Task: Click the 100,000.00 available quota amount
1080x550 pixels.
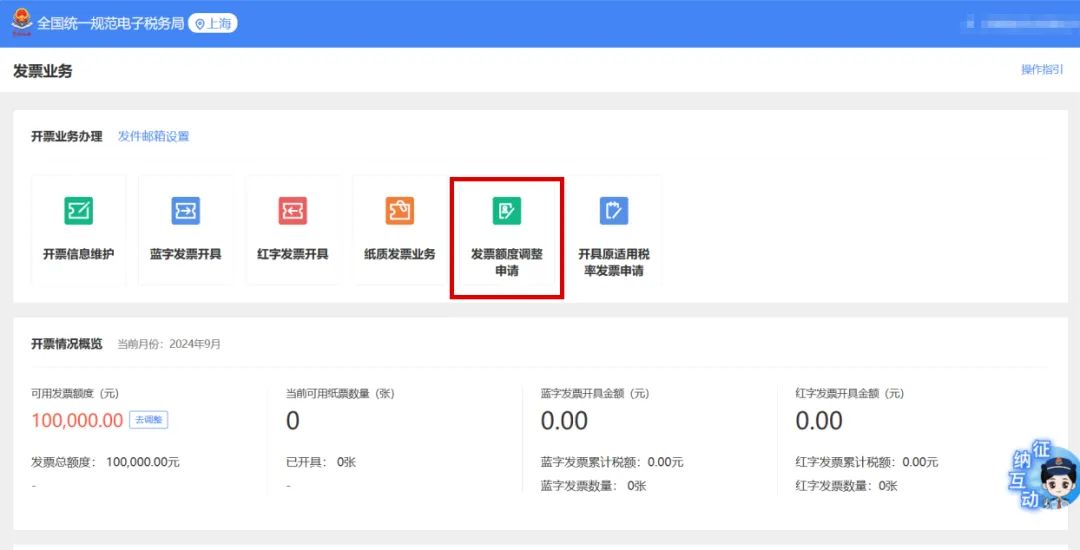Action: pyautogui.click(x=77, y=421)
